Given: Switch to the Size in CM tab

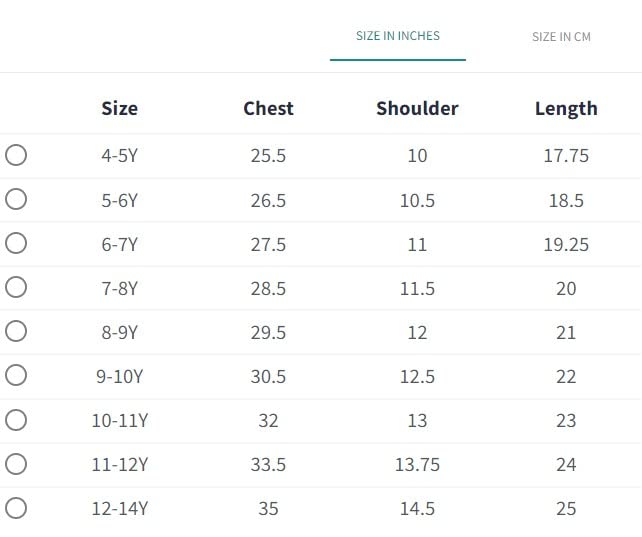Looking at the screenshot, I should pos(561,37).
